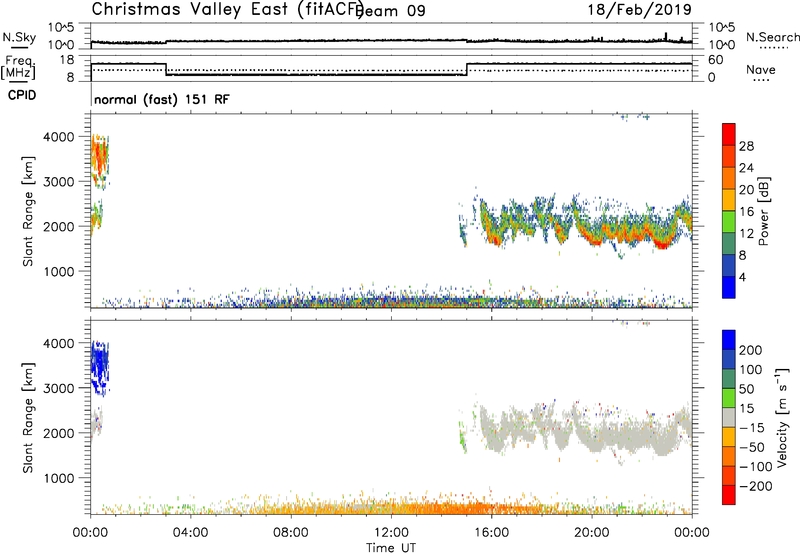Click the date '18/Feb/2019'

(639, 9)
